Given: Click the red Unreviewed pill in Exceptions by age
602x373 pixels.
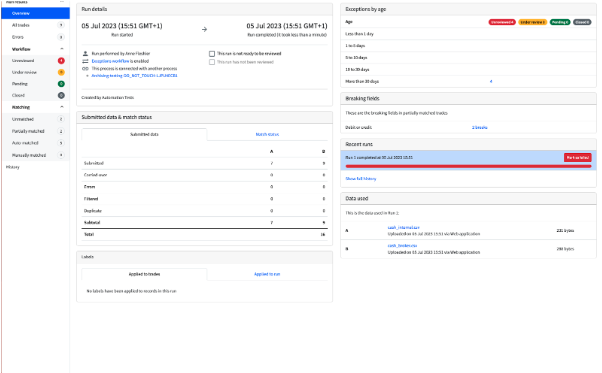Looking at the screenshot, I should click(x=502, y=22).
